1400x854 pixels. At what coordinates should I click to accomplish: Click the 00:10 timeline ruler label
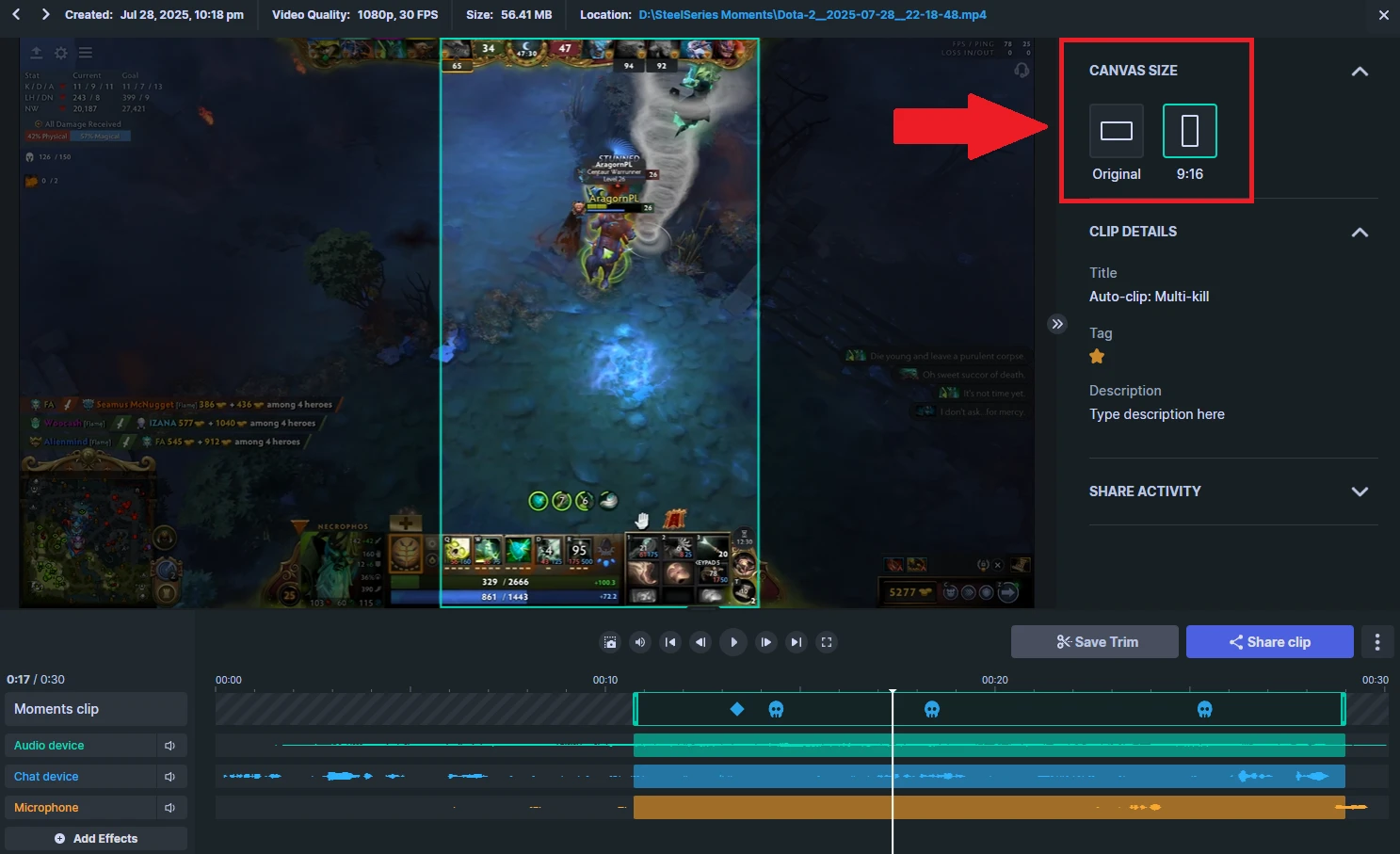pyautogui.click(x=605, y=680)
